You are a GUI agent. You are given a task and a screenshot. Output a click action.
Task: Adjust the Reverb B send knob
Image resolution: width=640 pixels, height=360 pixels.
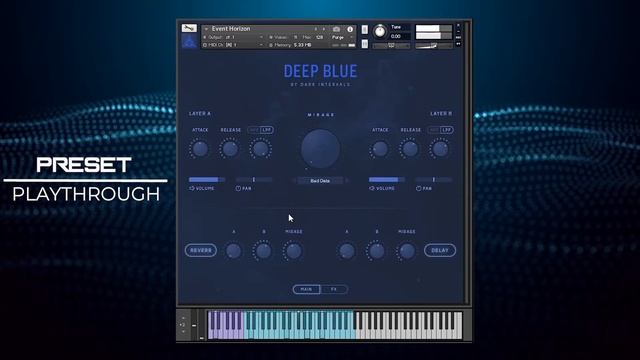264,251
